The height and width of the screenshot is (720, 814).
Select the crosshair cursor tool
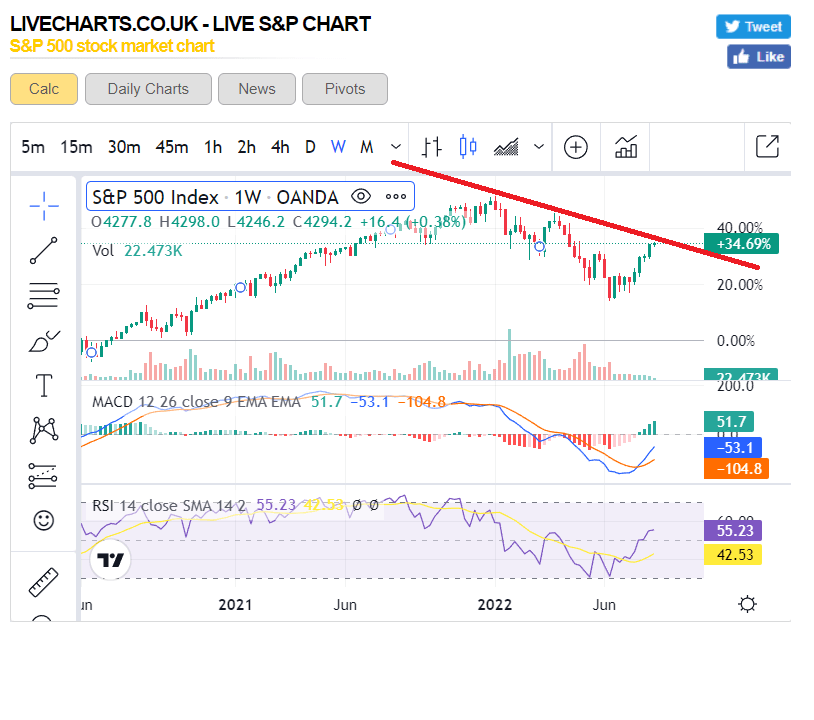[x=43, y=206]
